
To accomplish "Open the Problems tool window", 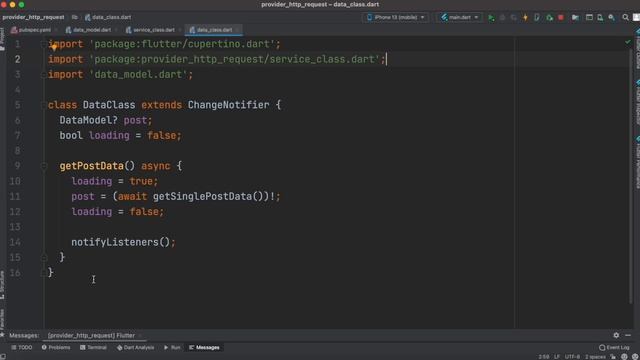I will tap(56, 347).
